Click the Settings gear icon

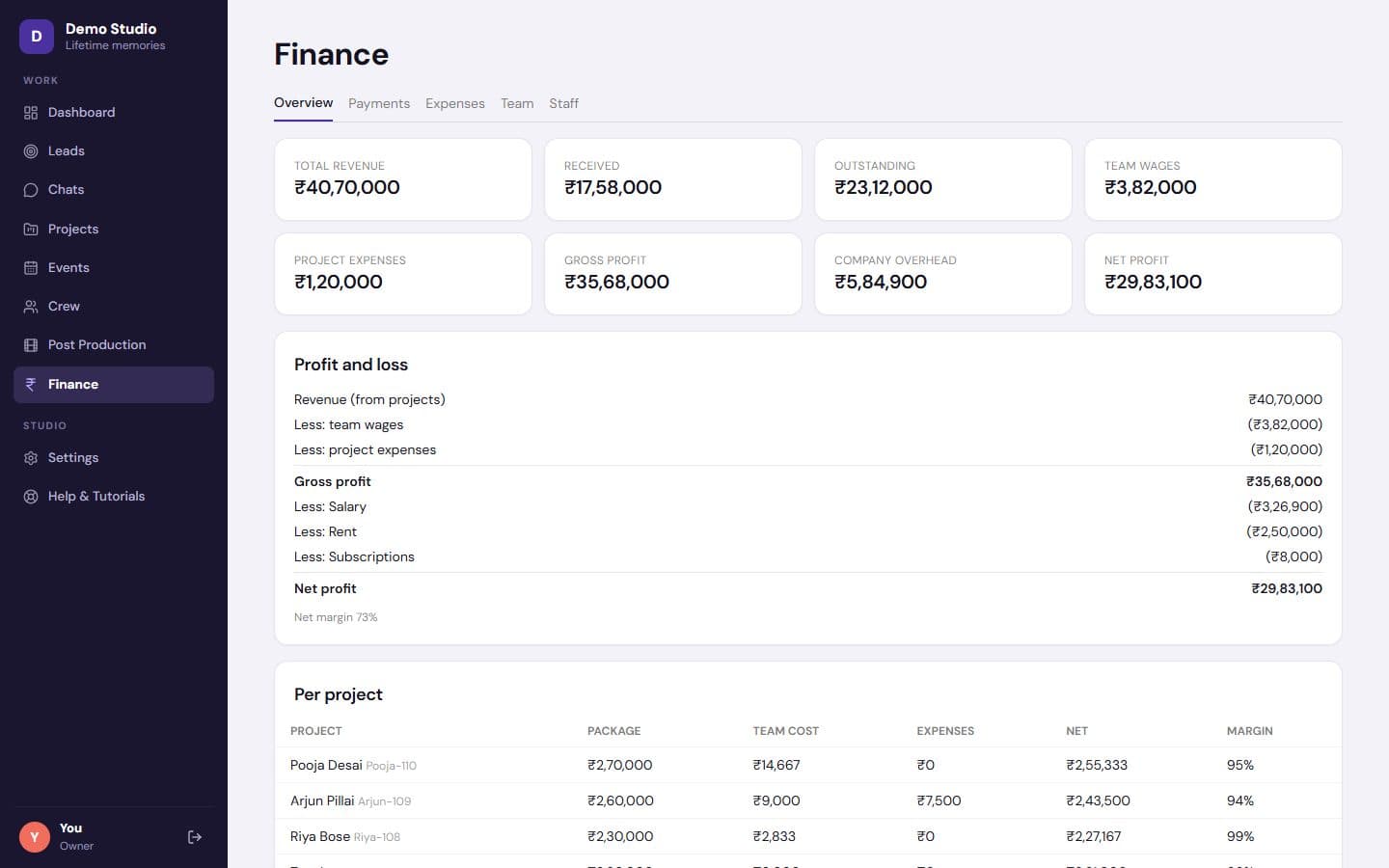[x=31, y=458]
